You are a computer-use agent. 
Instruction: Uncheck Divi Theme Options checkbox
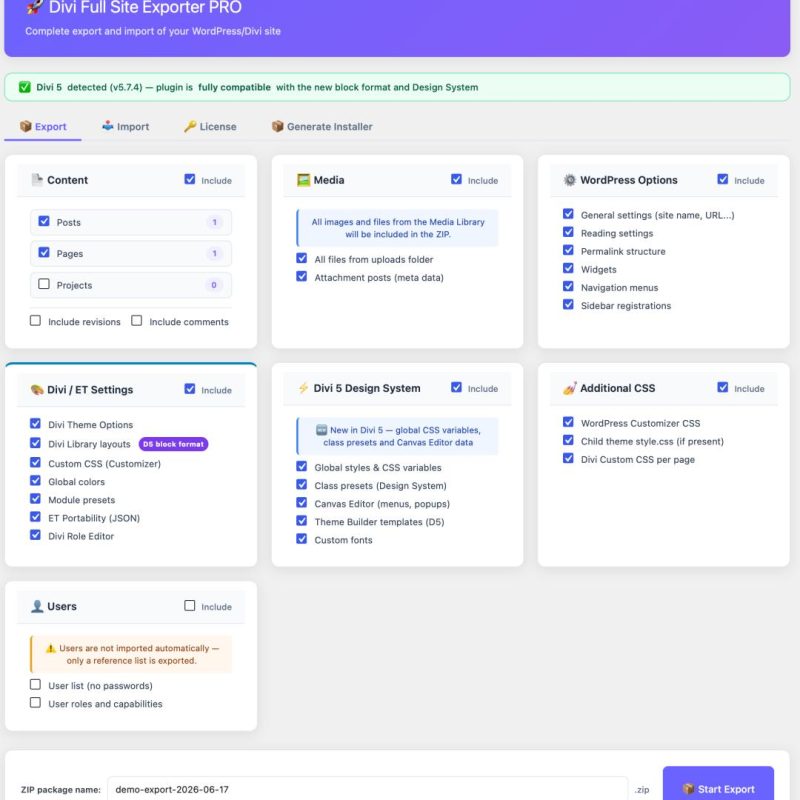(x=35, y=423)
